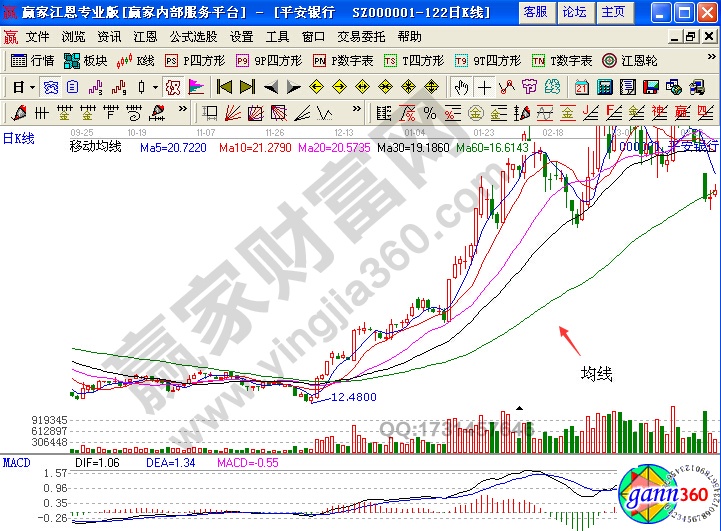The image size is (721, 531).
Task: Jump to first record arrow icon
Action: (224, 86)
